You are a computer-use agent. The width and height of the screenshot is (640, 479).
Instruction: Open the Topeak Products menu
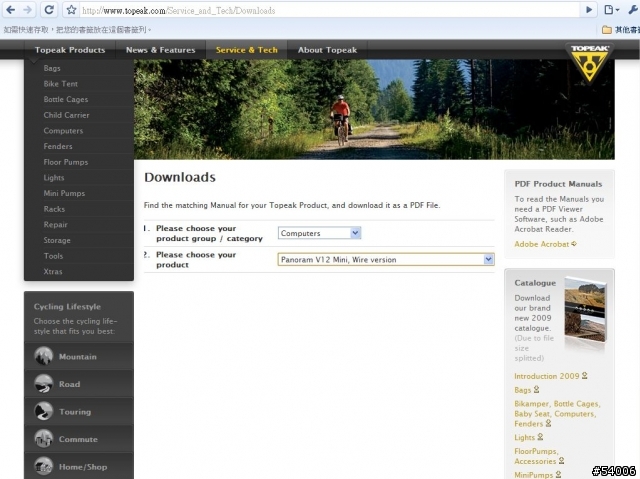click(x=70, y=50)
